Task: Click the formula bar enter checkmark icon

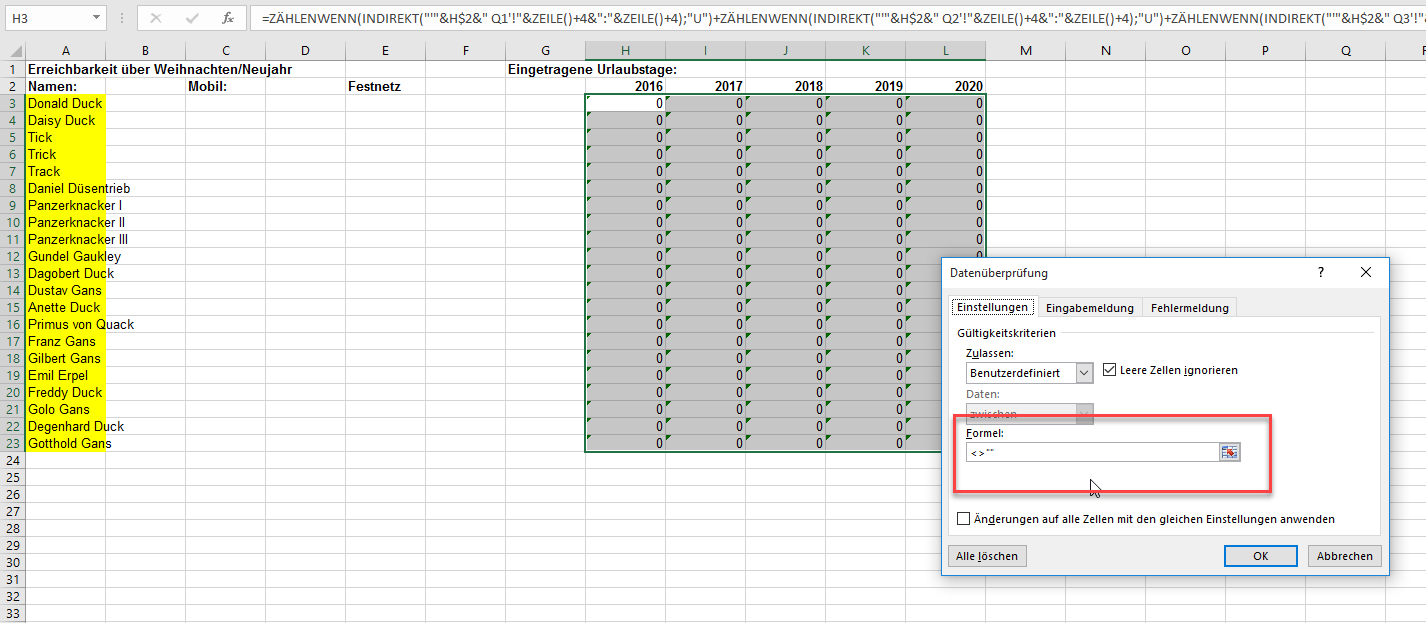Action: 192,18
